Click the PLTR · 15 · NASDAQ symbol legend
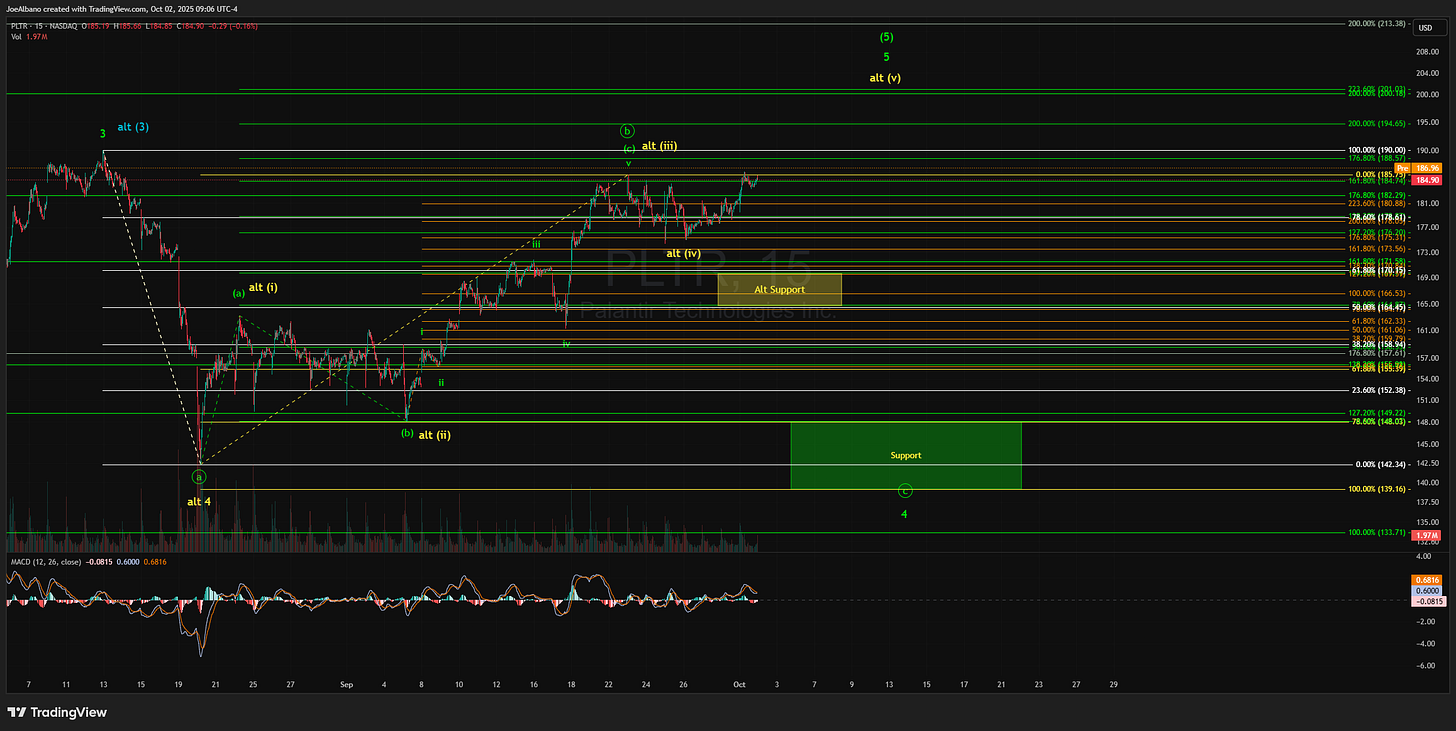This screenshot has width=1456, height=731. tap(45, 24)
